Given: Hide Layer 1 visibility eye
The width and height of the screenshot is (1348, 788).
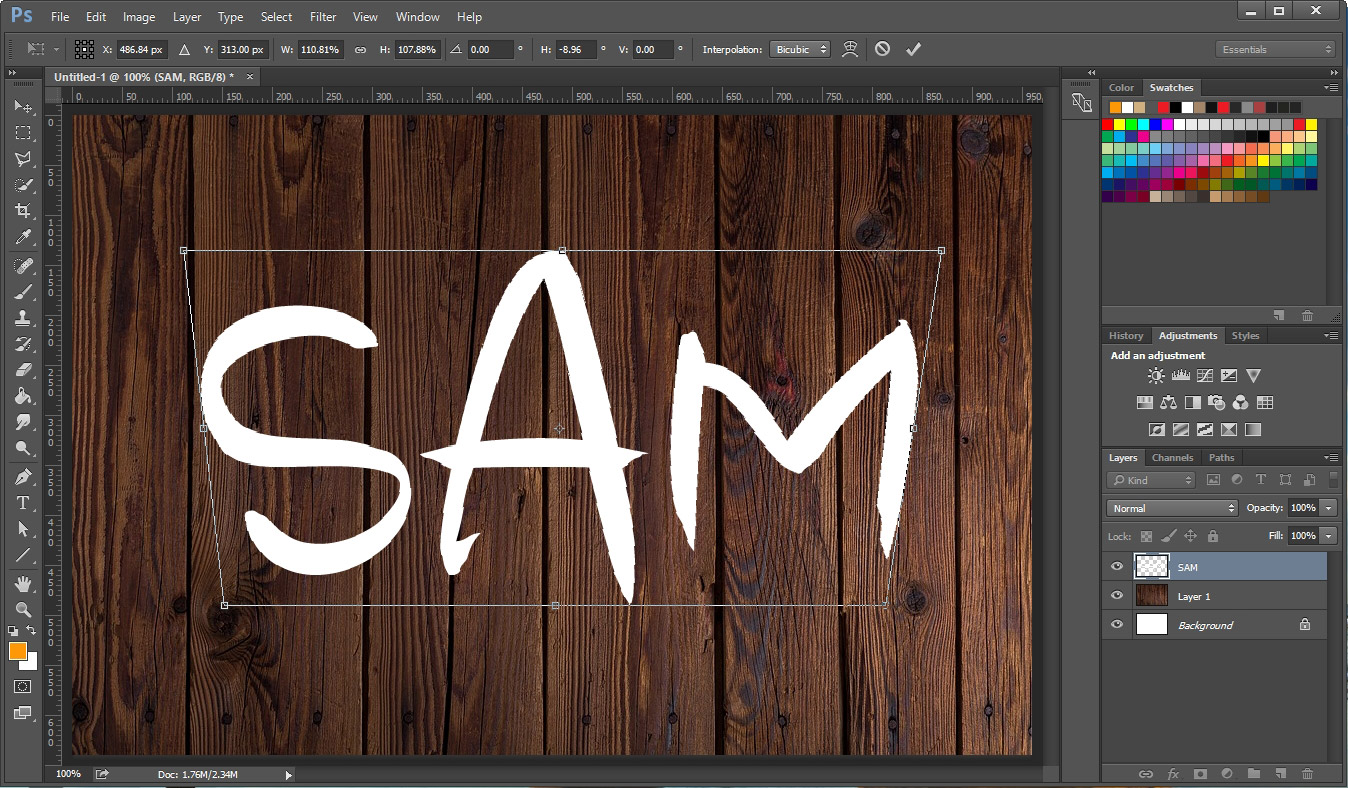Looking at the screenshot, I should point(1117,596).
